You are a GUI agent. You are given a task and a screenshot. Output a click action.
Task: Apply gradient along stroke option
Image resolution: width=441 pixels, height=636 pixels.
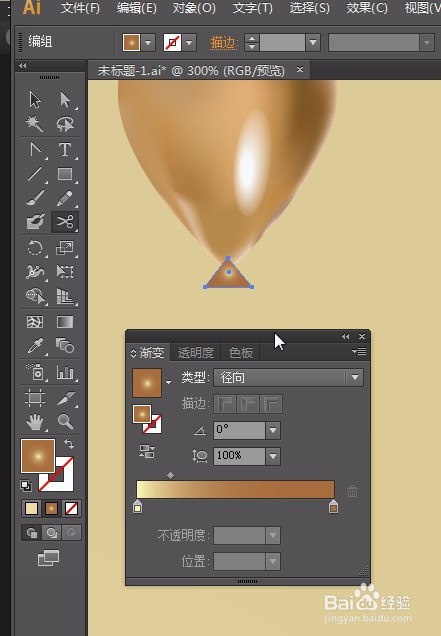tap(248, 404)
